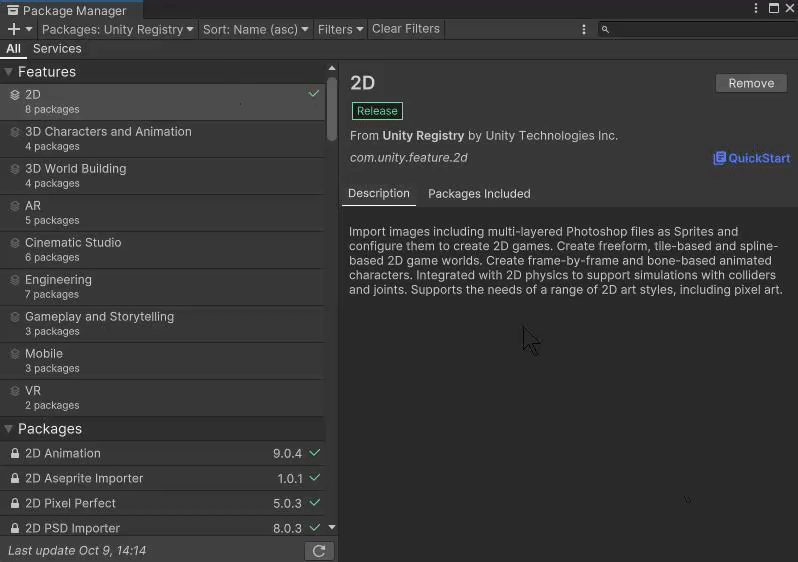Click the add package plus icon
The width and height of the screenshot is (798, 562).
[14, 29]
